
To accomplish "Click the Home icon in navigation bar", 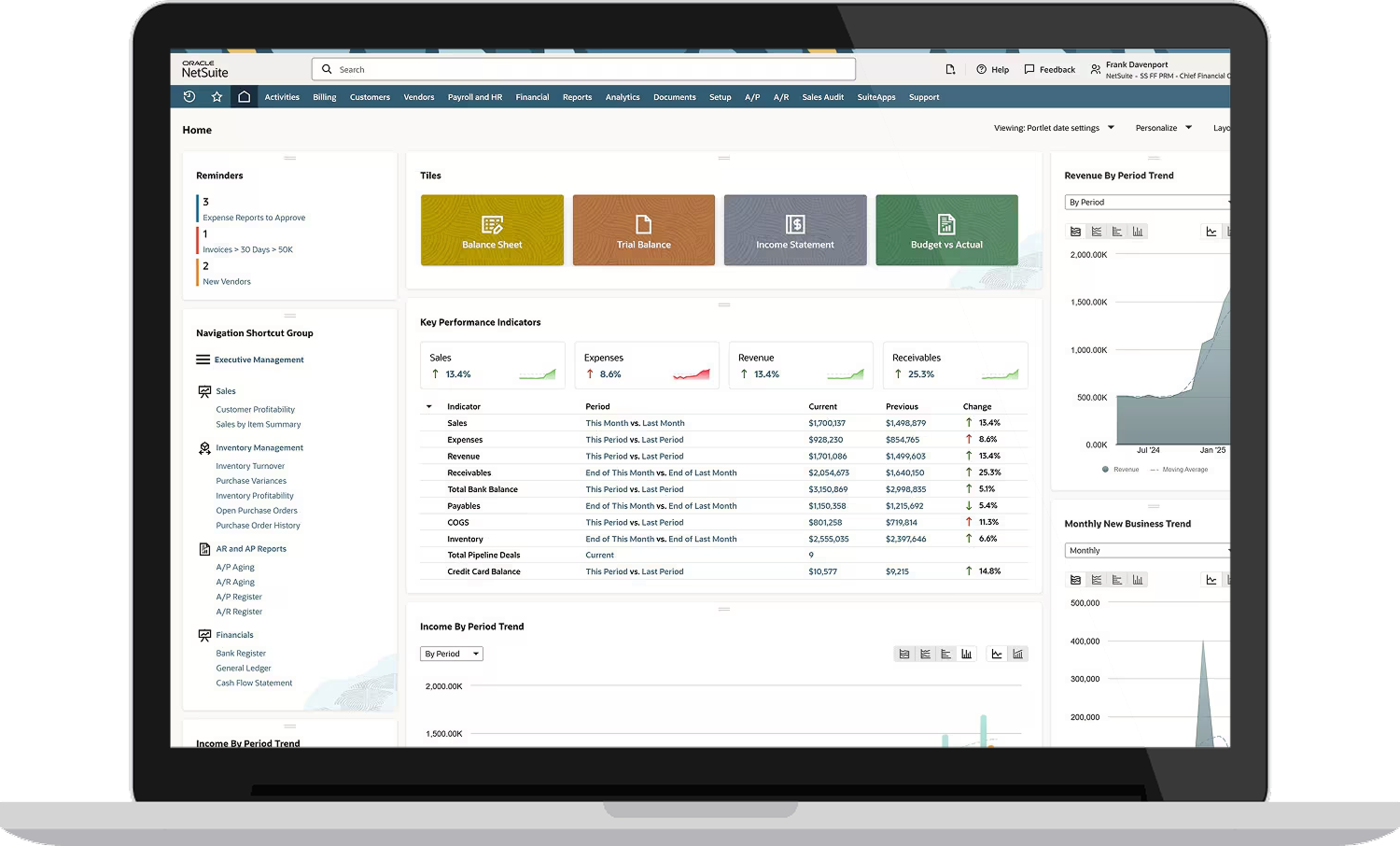I will coord(244,97).
